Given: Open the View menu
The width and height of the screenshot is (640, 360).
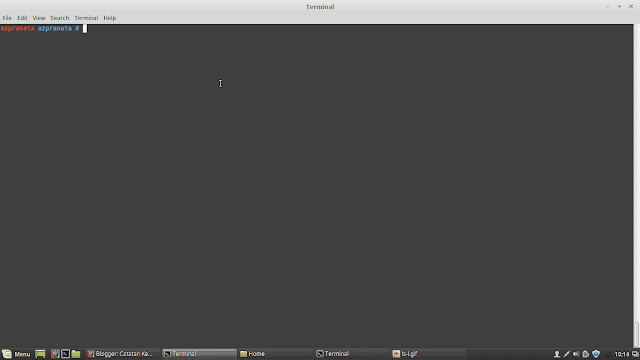Looking at the screenshot, I should click(39, 18).
